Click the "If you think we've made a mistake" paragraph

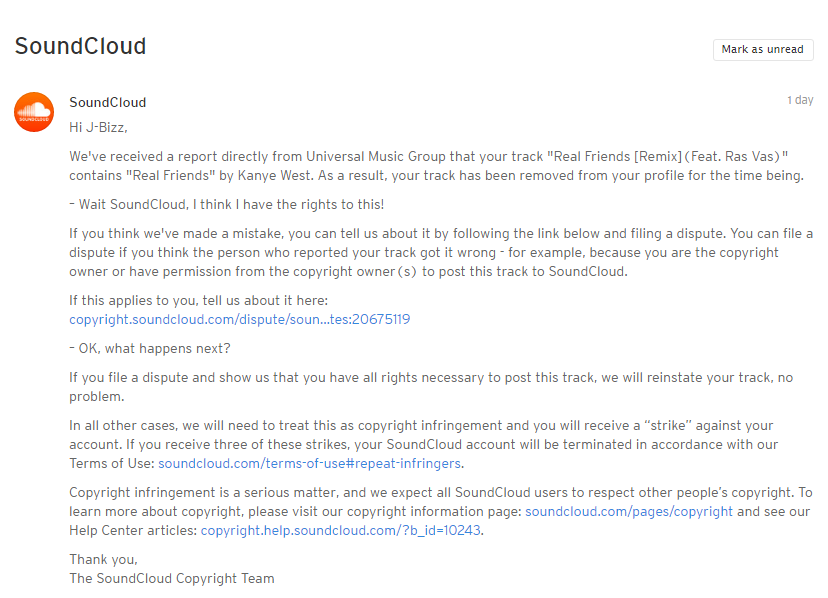(x=440, y=253)
